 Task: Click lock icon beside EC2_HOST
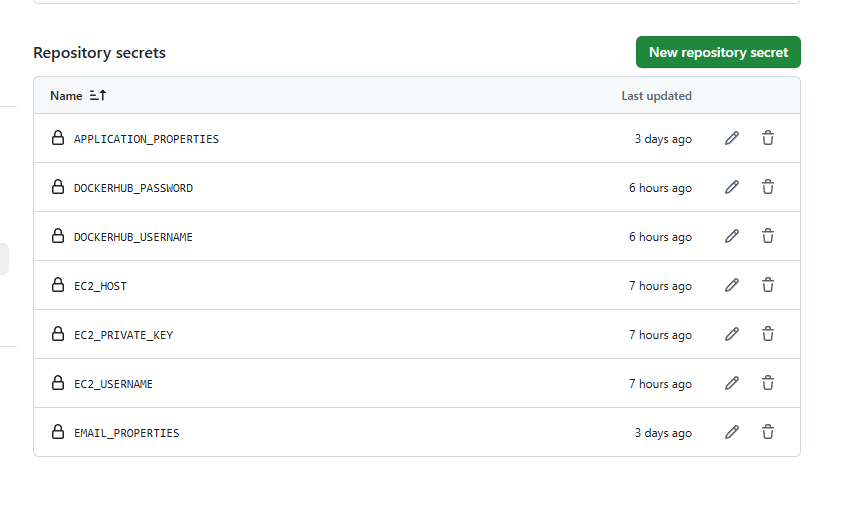click(58, 284)
